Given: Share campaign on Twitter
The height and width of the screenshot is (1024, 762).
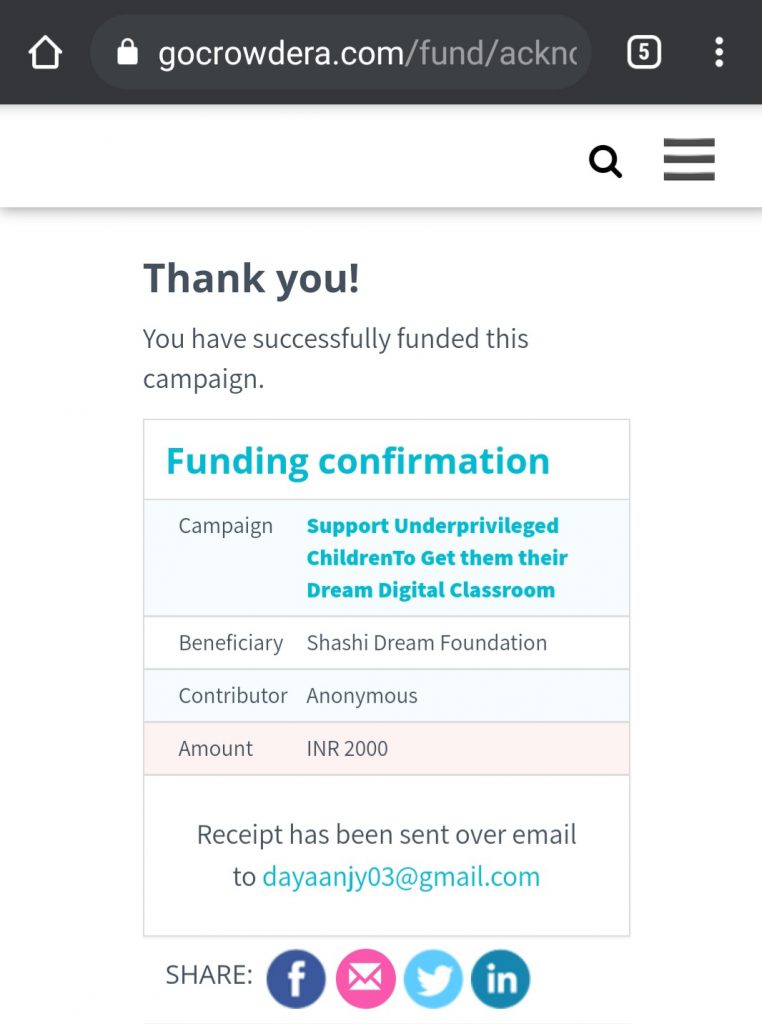Looking at the screenshot, I should [433, 978].
